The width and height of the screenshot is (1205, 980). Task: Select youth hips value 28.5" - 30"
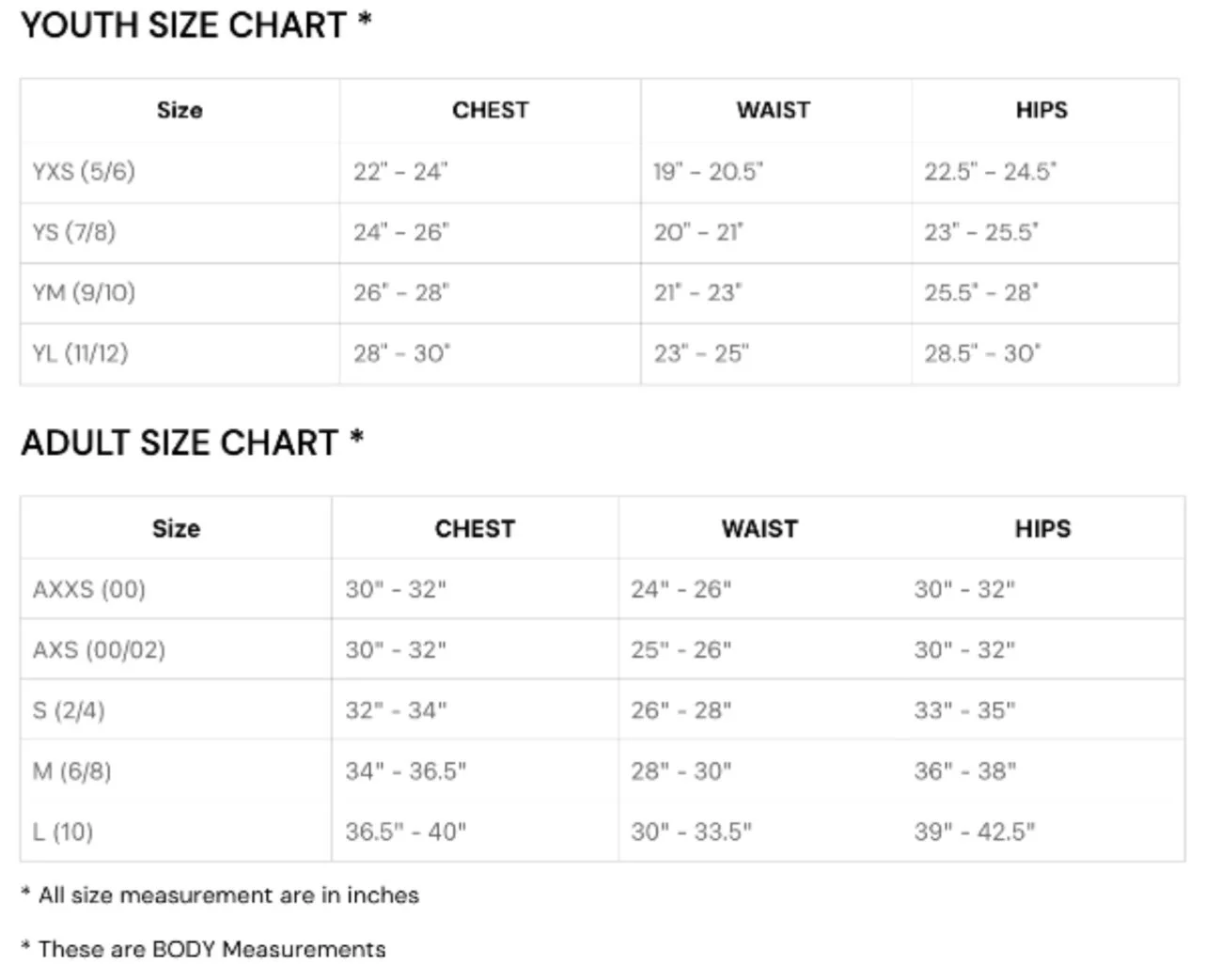[982, 354]
